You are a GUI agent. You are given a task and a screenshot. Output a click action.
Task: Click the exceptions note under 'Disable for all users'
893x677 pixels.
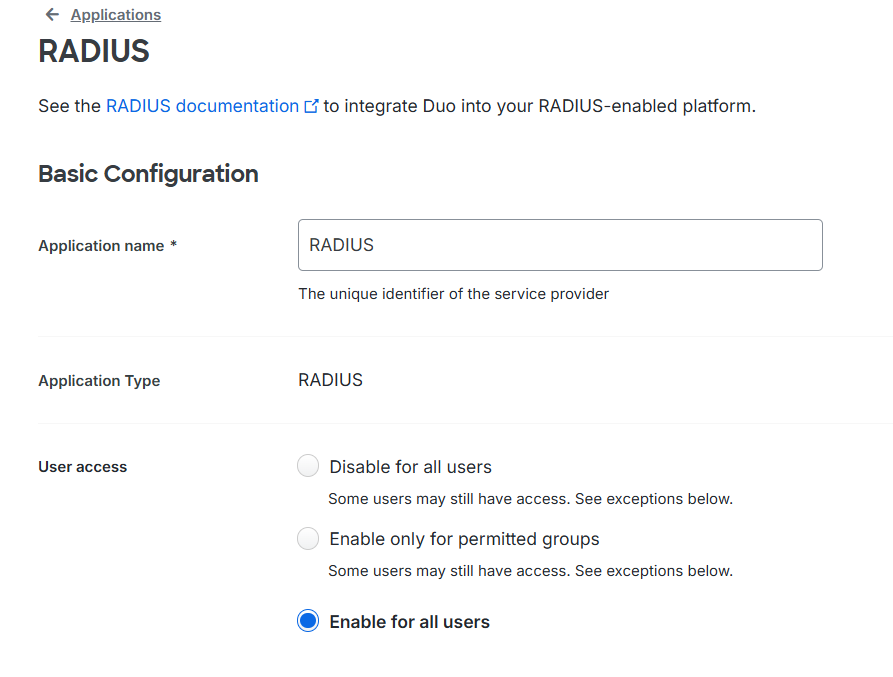[x=530, y=499]
